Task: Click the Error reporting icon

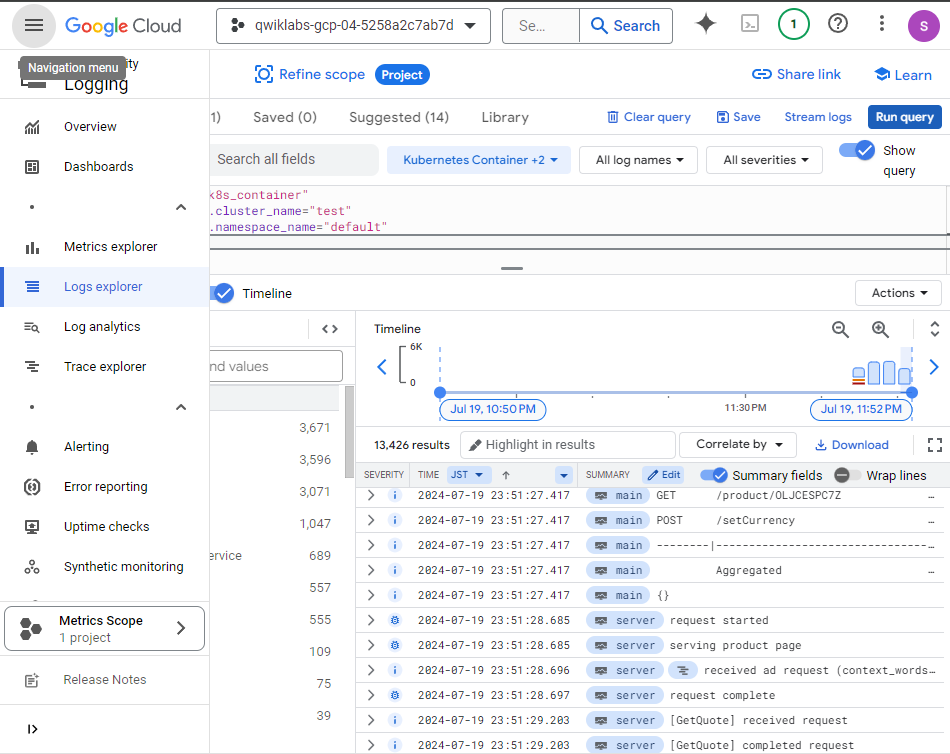Action: tap(32, 487)
